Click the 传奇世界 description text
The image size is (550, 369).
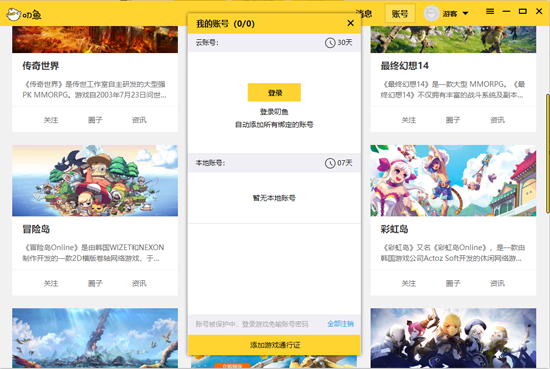(94, 89)
